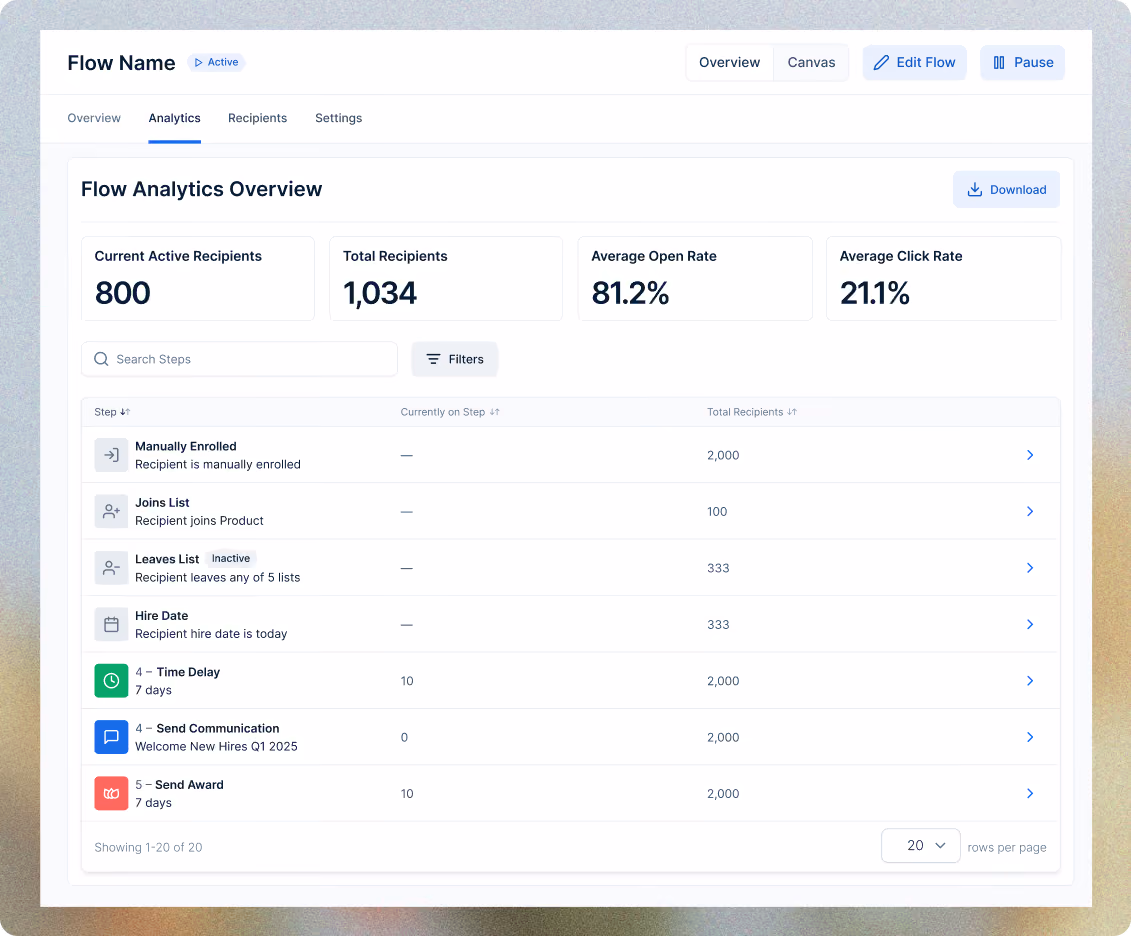Expand the Manually Enrolled row chevron
This screenshot has width=1131, height=936.
click(x=1030, y=455)
